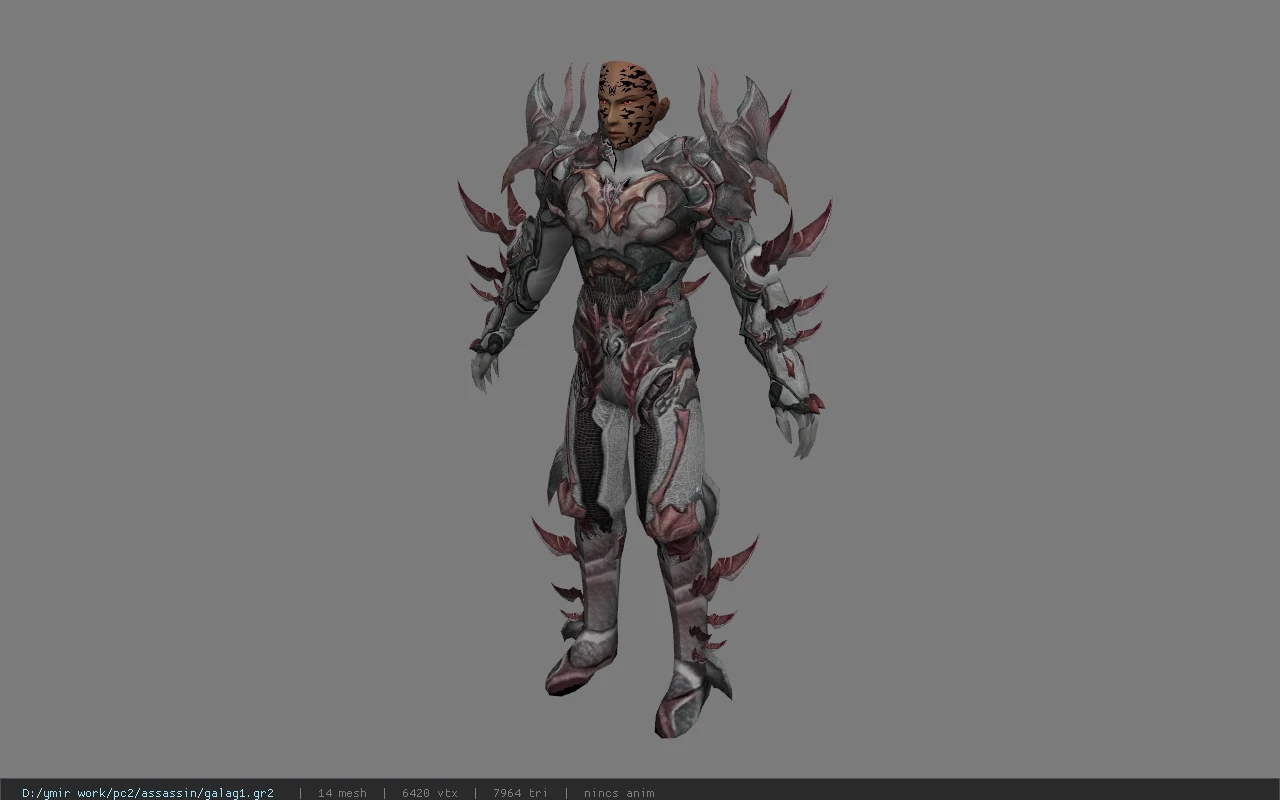Click the "7964 tri" triangle count

coord(520,793)
